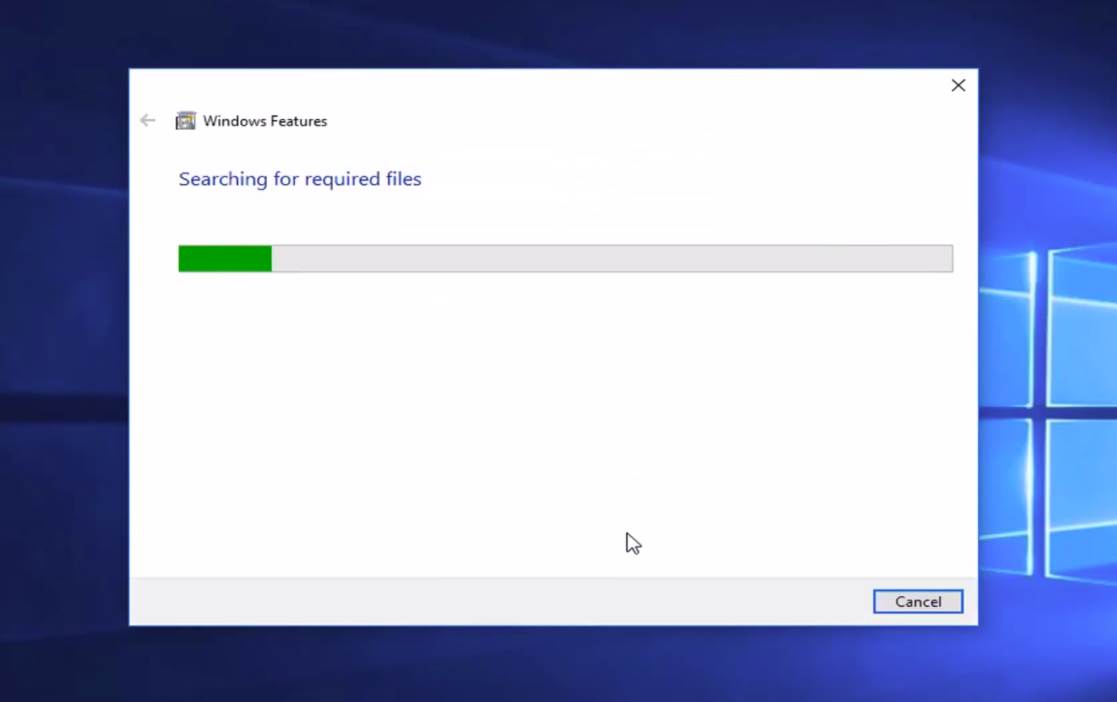Dismiss the dialog with the X

[x=957, y=85]
